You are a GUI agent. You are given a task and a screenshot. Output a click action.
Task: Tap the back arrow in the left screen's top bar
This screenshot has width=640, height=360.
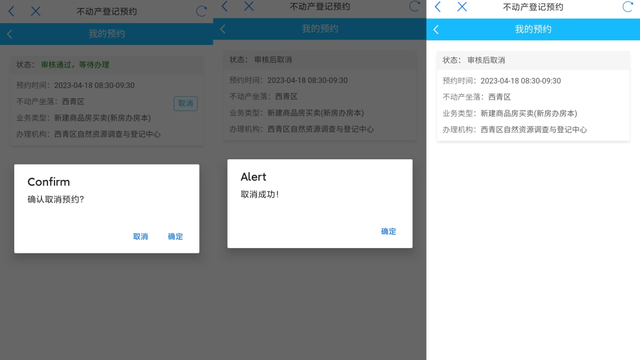coord(11,11)
